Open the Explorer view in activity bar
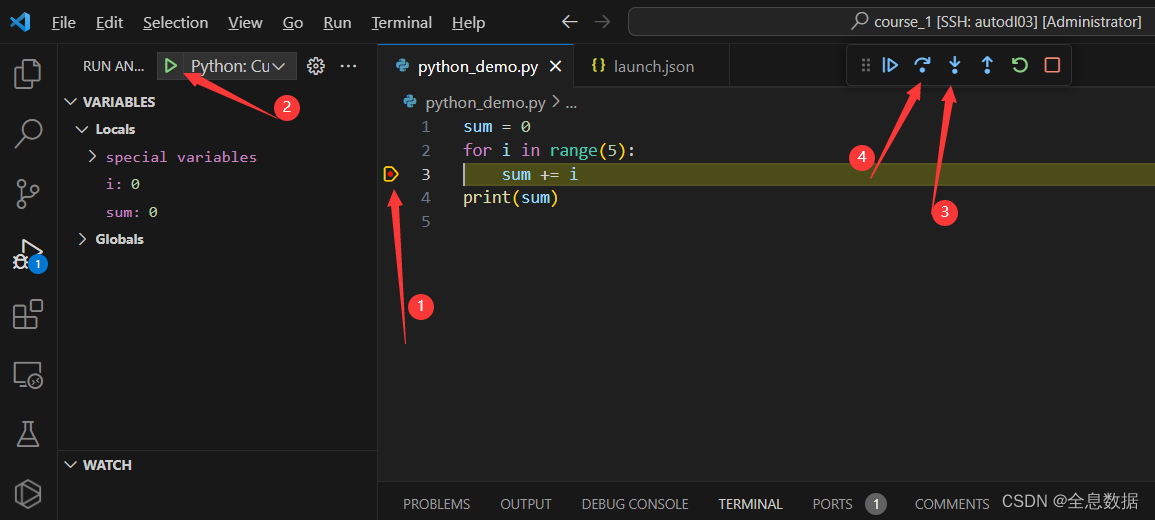Screen dimensions: 1155x520 coord(28,74)
